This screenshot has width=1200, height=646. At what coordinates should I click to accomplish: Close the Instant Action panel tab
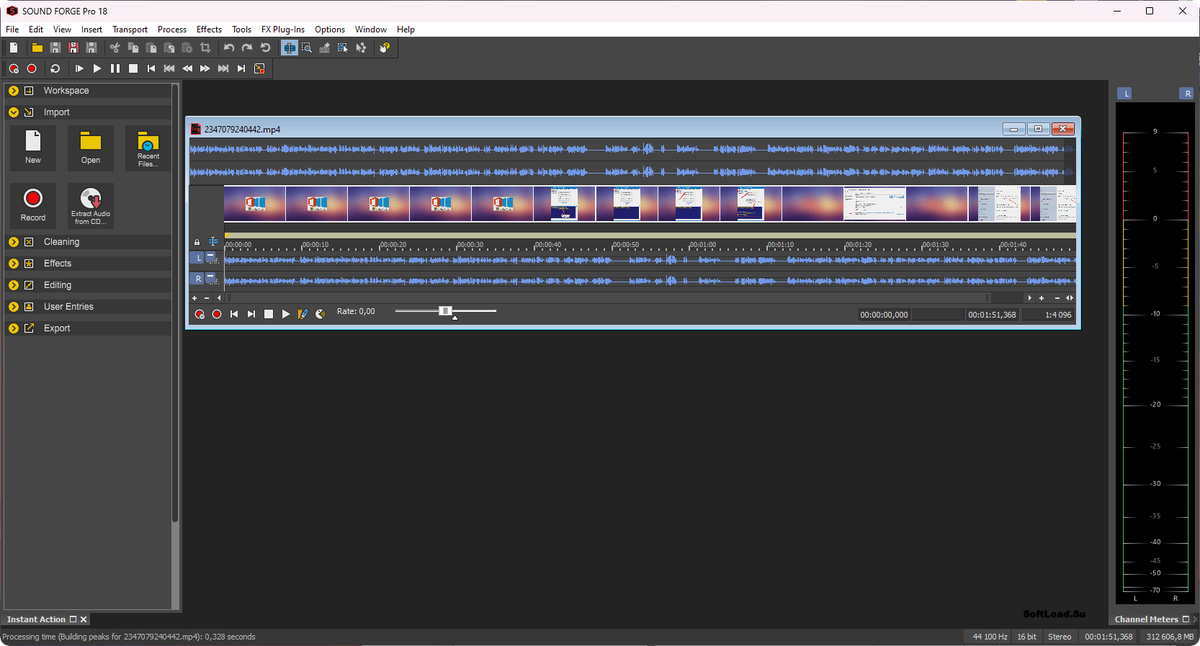(84, 620)
